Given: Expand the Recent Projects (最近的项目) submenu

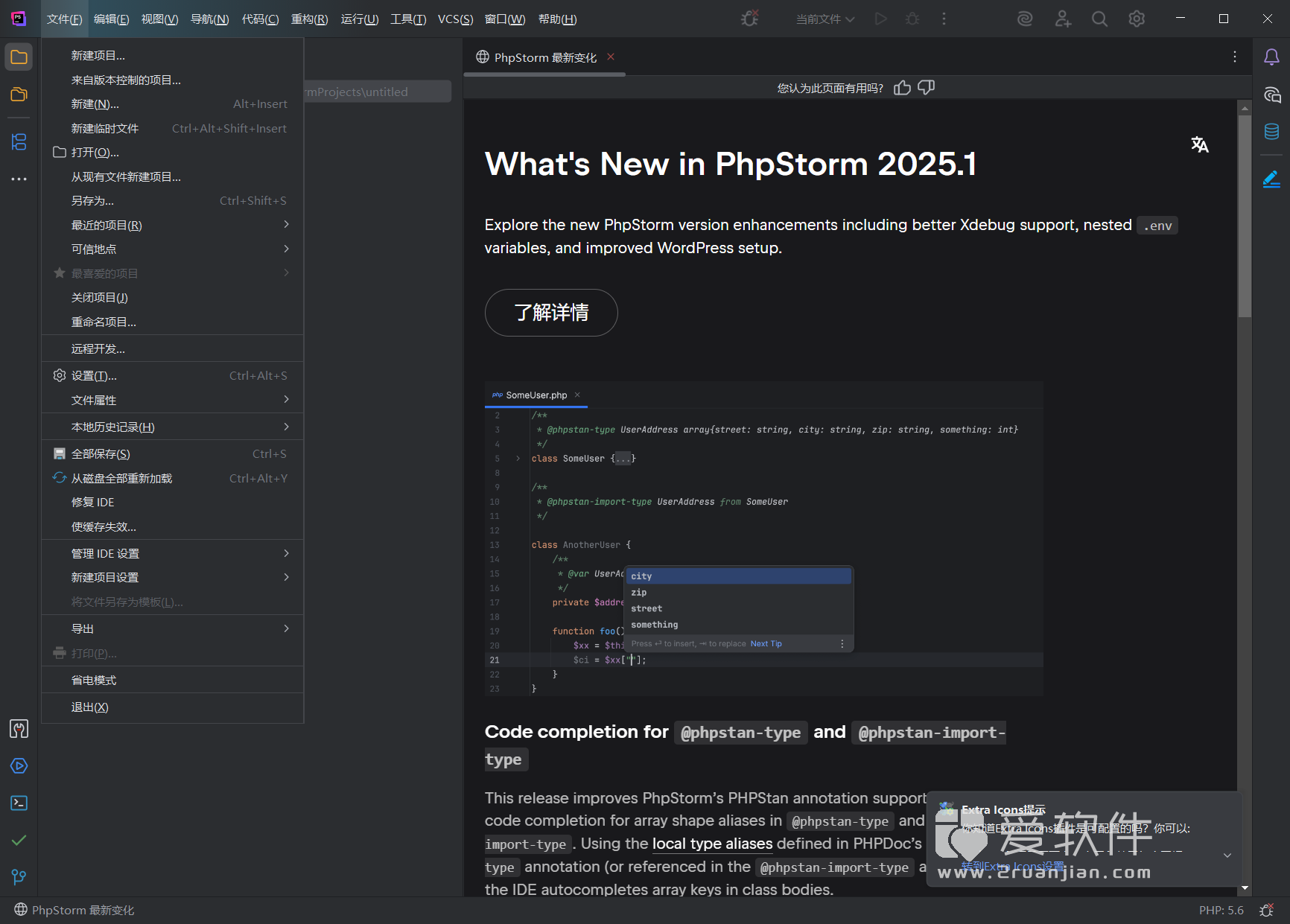Looking at the screenshot, I should pos(172,225).
